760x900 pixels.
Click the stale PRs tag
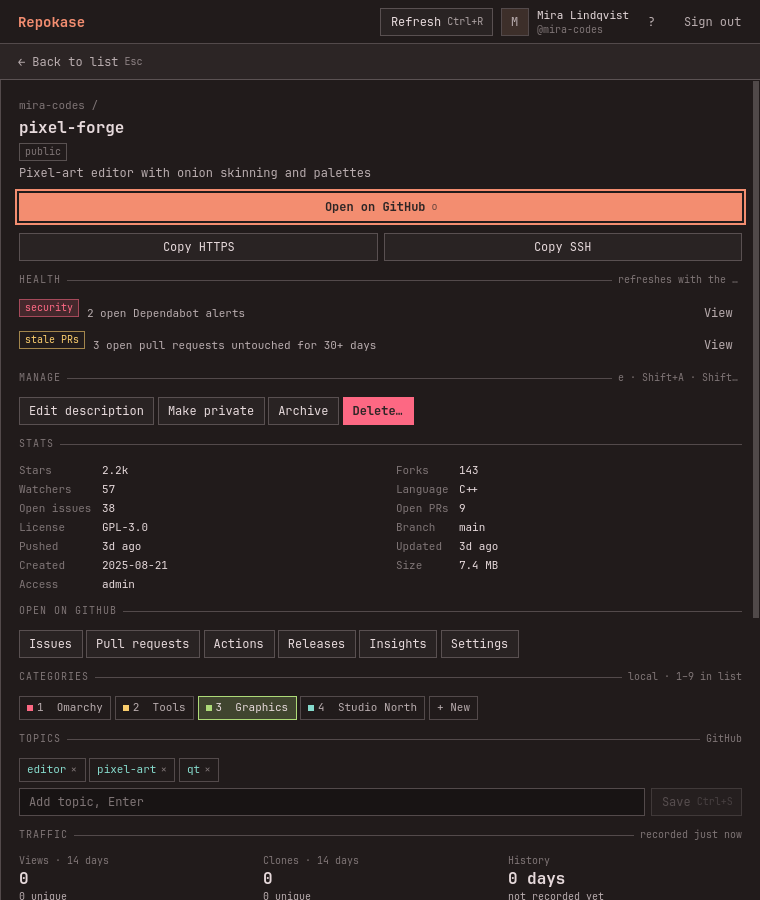(52, 340)
